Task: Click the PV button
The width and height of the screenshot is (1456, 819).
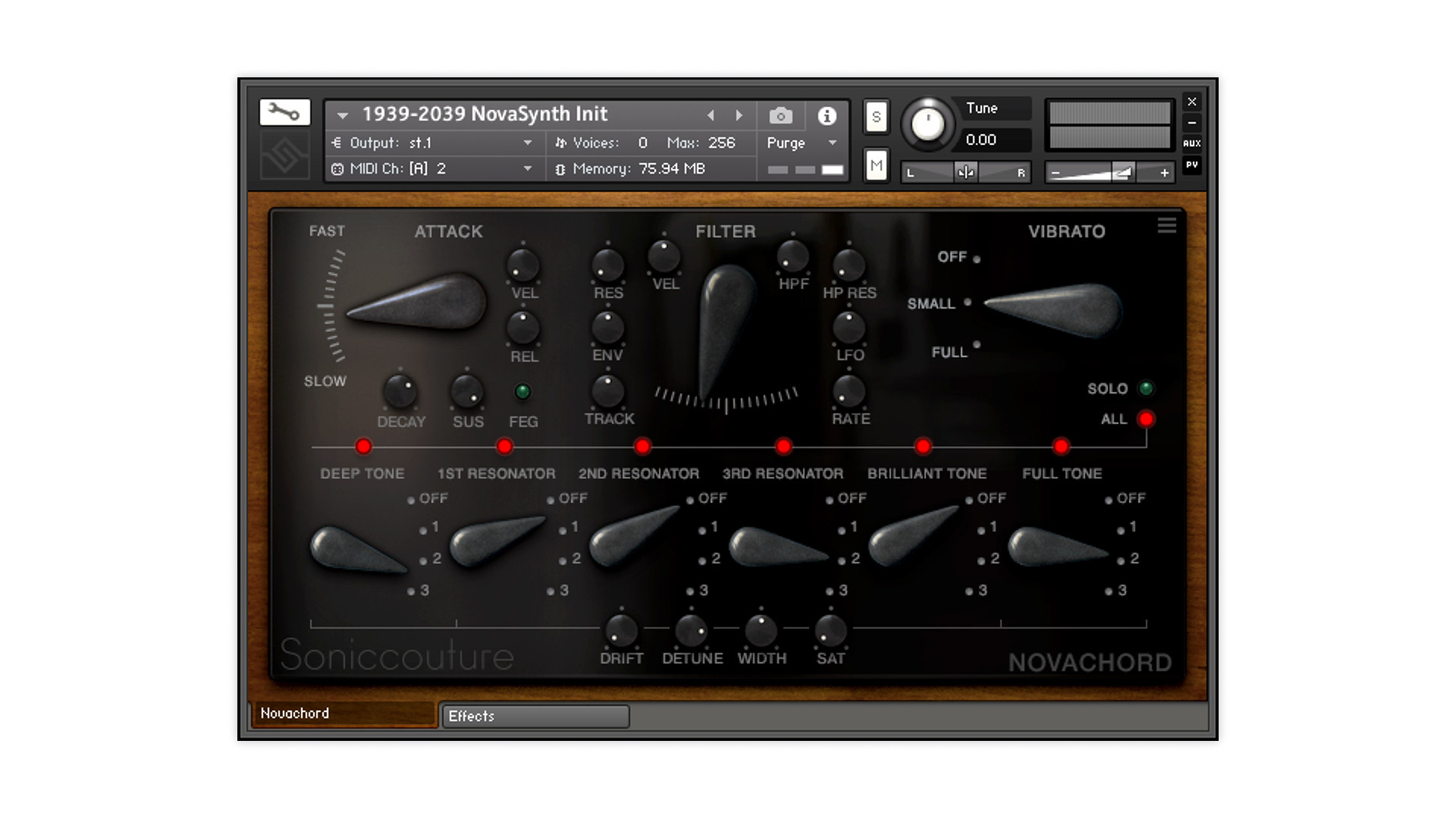Action: 1191,165
